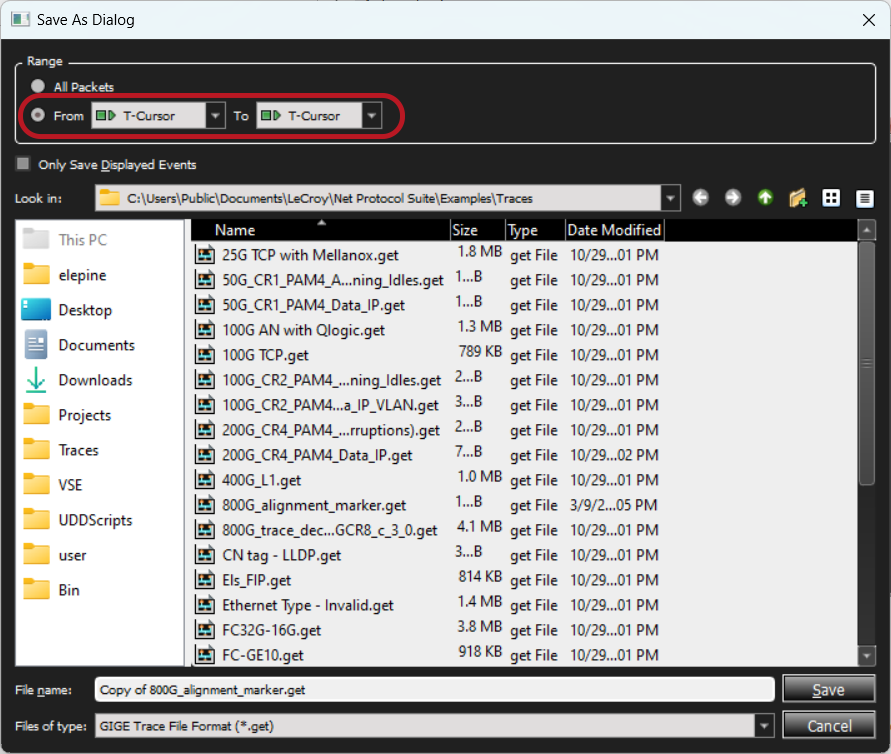The height and width of the screenshot is (754, 891).
Task: Sort files by Date Modified column
Action: [x=614, y=230]
